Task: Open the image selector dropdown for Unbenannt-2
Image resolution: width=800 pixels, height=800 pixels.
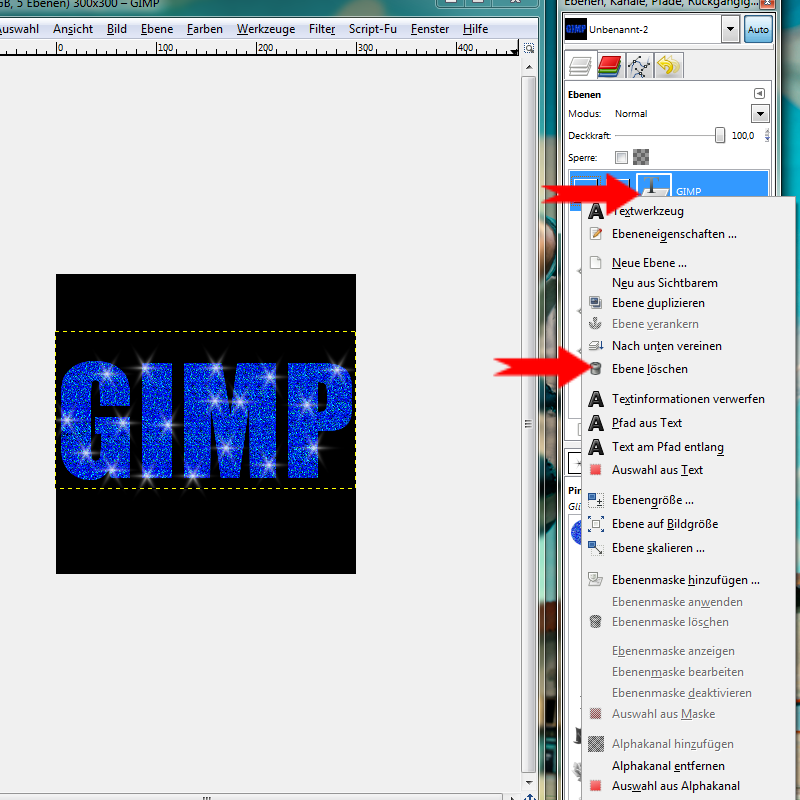Action: click(730, 30)
